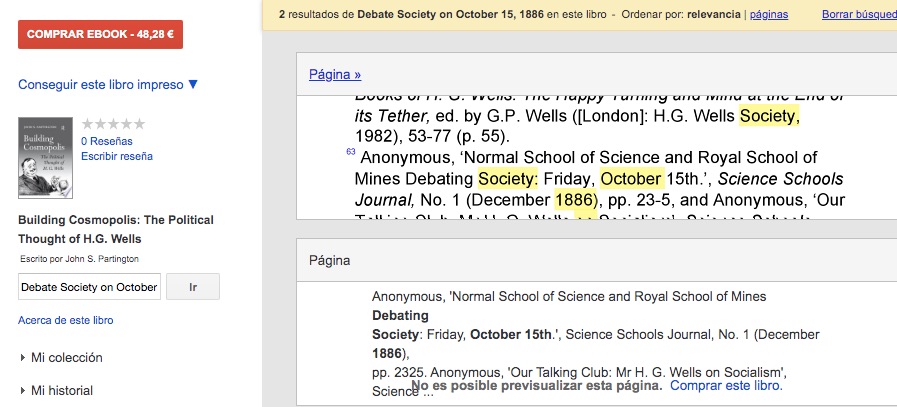Expand Conseguir este libro impreso dropdown
The image size is (897, 407).
(x=108, y=84)
